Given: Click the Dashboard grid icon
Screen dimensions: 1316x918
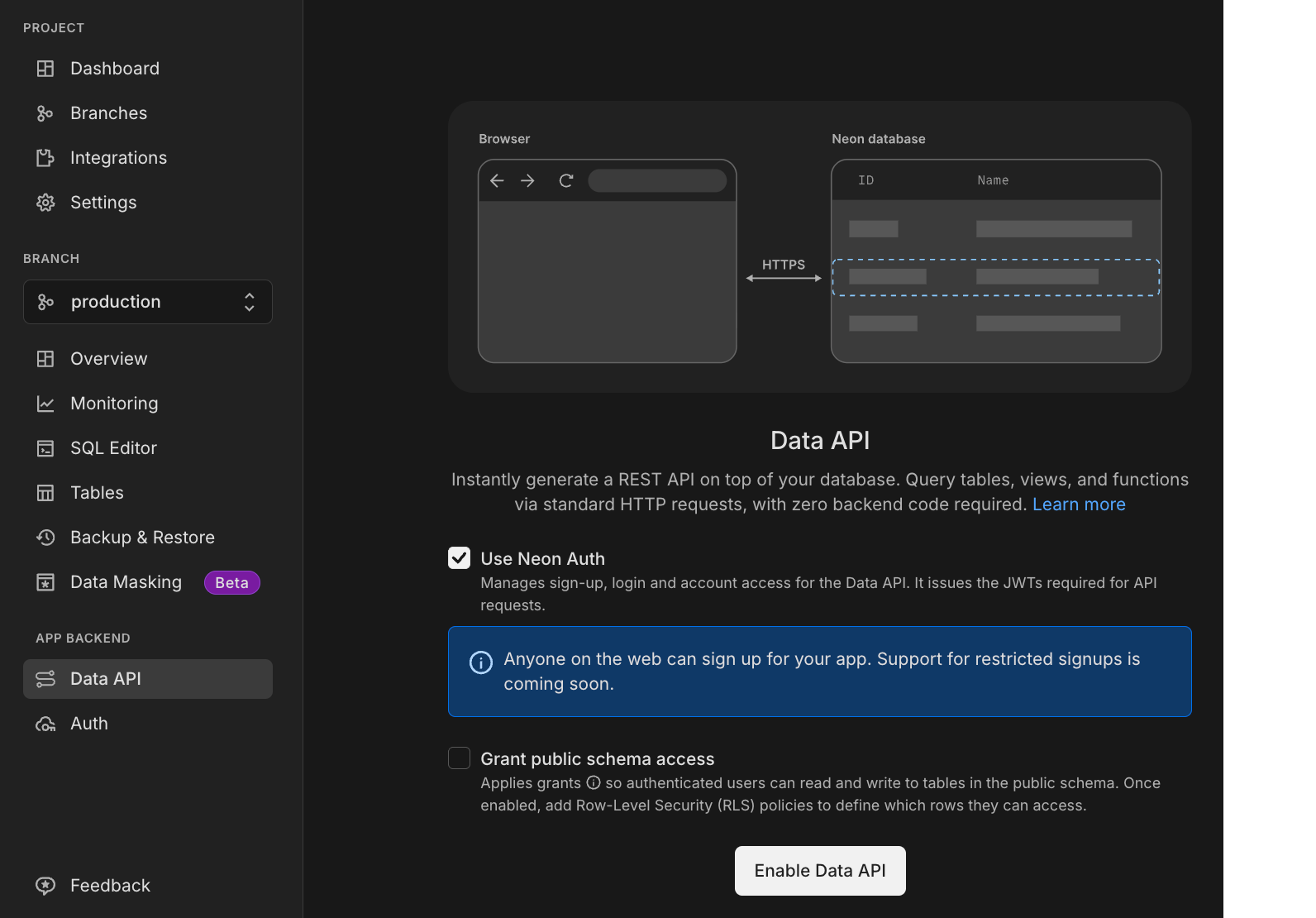Looking at the screenshot, I should click(x=45, y=69).
